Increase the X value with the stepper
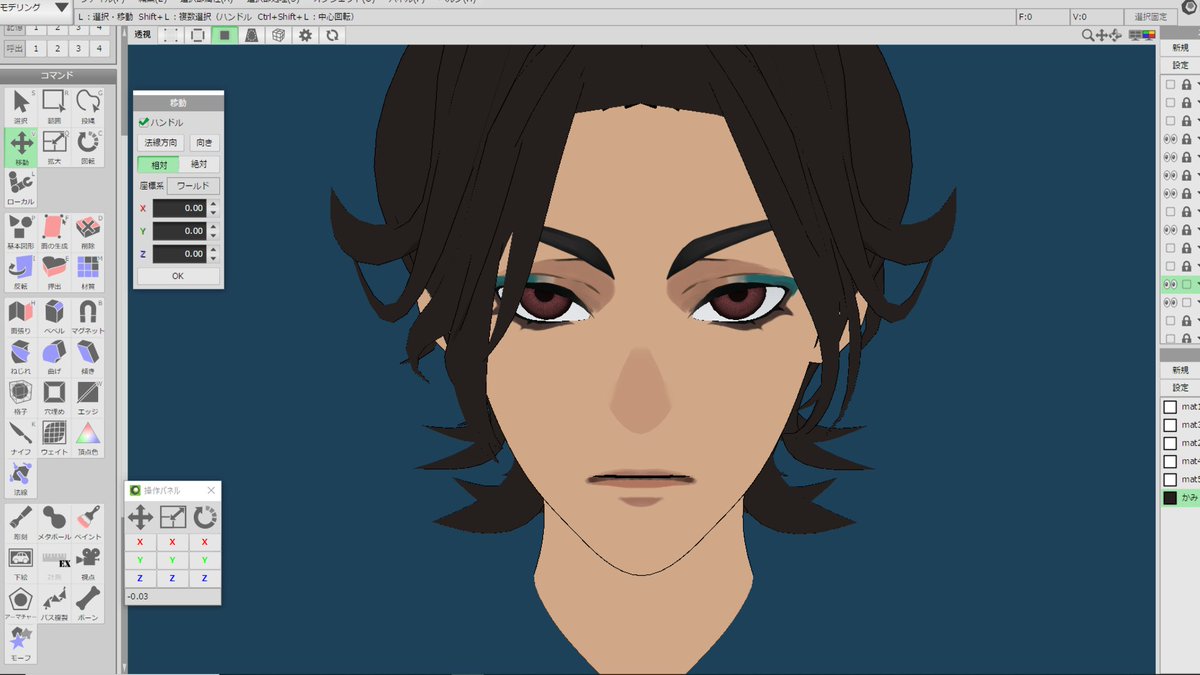Image resolution: width=1200 pixels, height=675 pixels. coord(213,204)
